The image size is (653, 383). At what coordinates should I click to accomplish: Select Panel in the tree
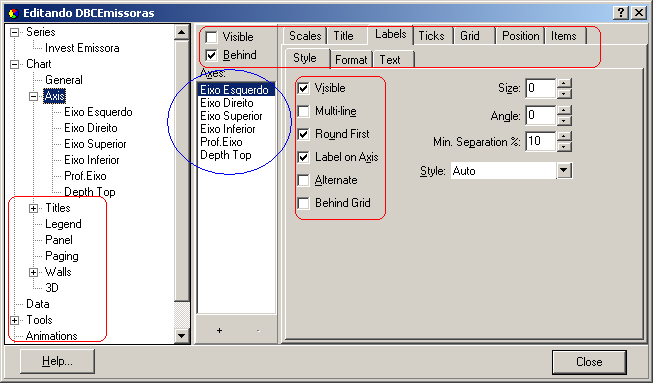pos(59,240)
